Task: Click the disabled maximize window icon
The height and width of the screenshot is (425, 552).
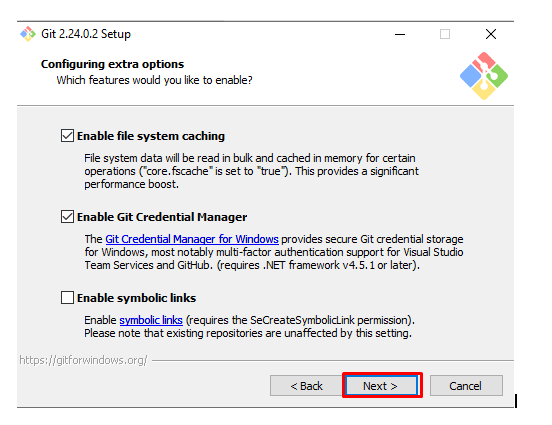Action: click(445, 34)
